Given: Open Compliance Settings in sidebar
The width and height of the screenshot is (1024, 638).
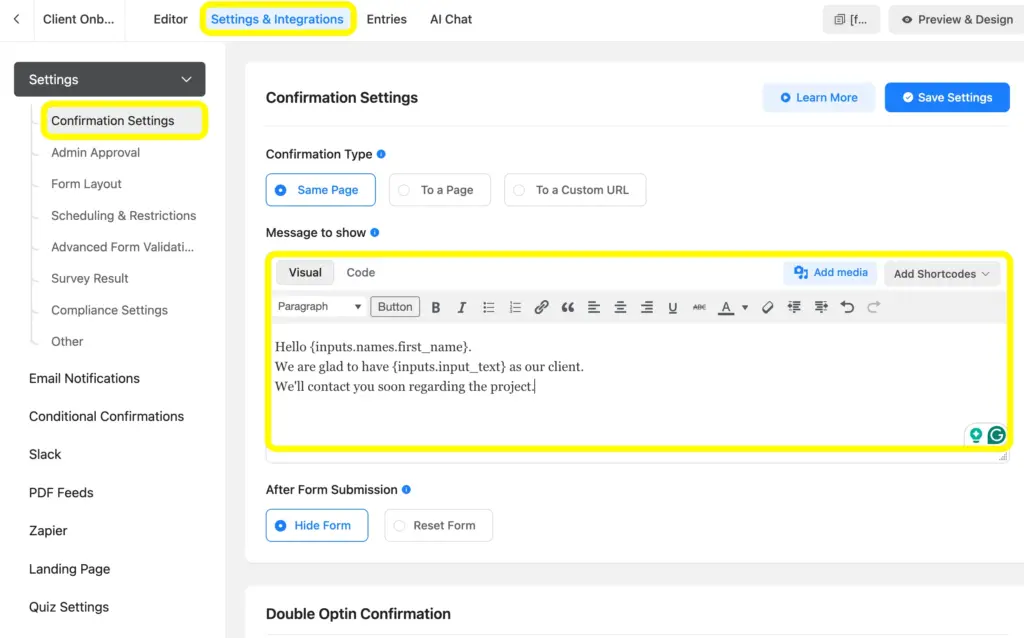Looking at the screenshot, I should point(109,310).
